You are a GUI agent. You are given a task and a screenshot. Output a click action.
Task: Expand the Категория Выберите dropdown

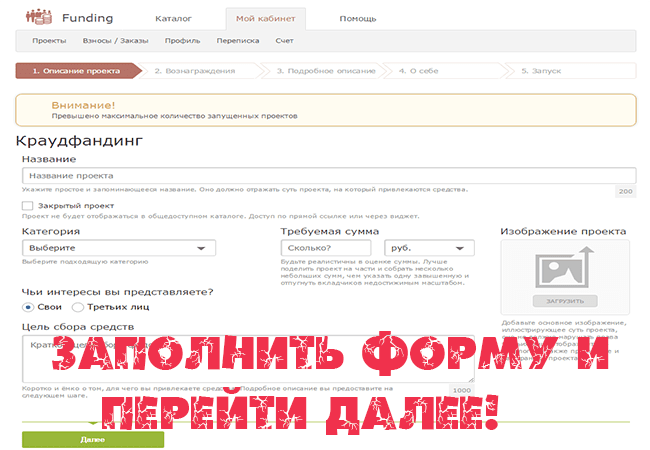tap(119, 248)
